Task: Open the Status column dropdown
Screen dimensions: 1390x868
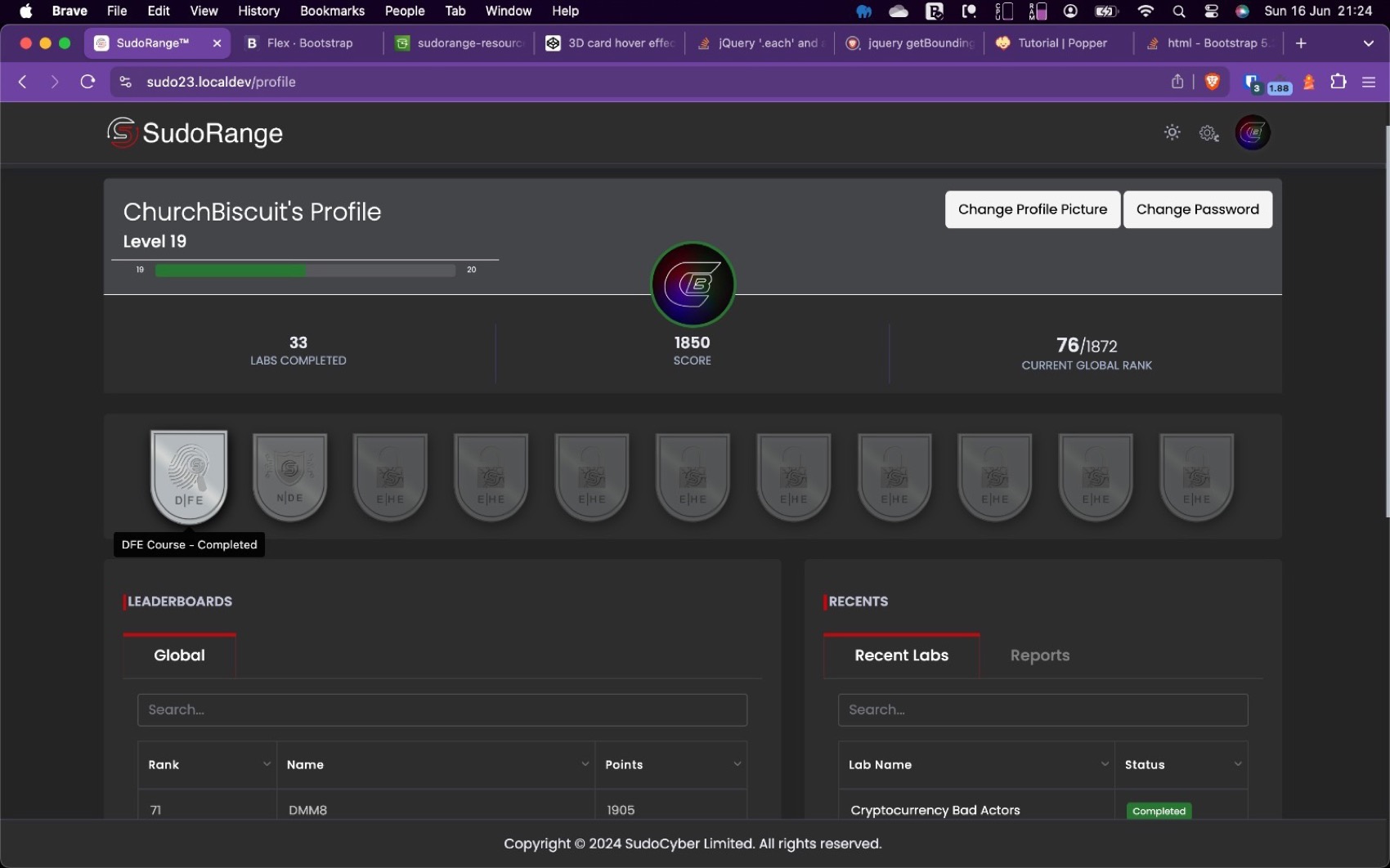Action: [x=1237, y=764]
